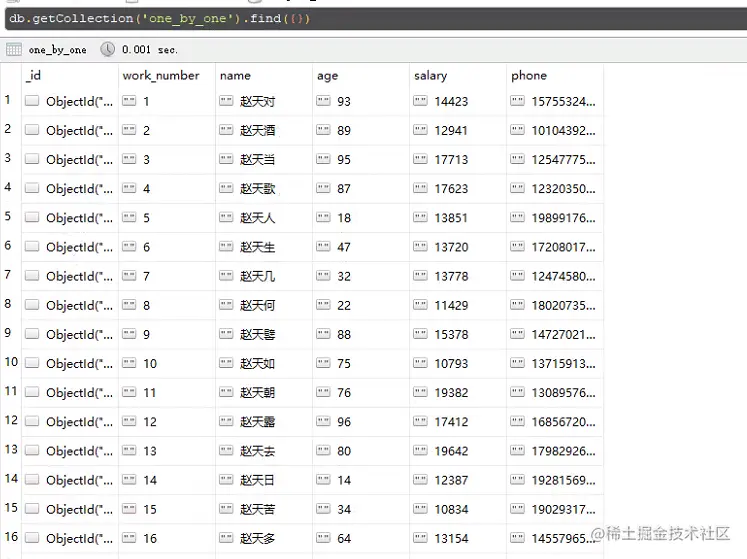Screen dimensions: 747x559
Task: Click phone value 10104392...
Action: pos(564,131)
